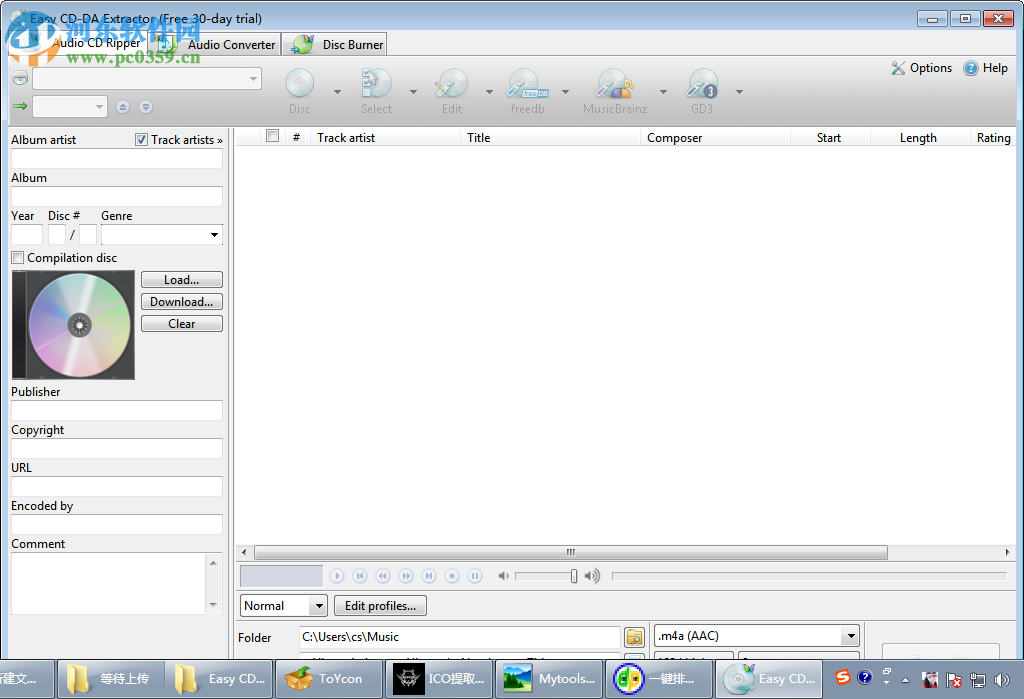The image size is (1024, 699).
Task: Expand the Disc button dropdown arrow
Action: 337,91
